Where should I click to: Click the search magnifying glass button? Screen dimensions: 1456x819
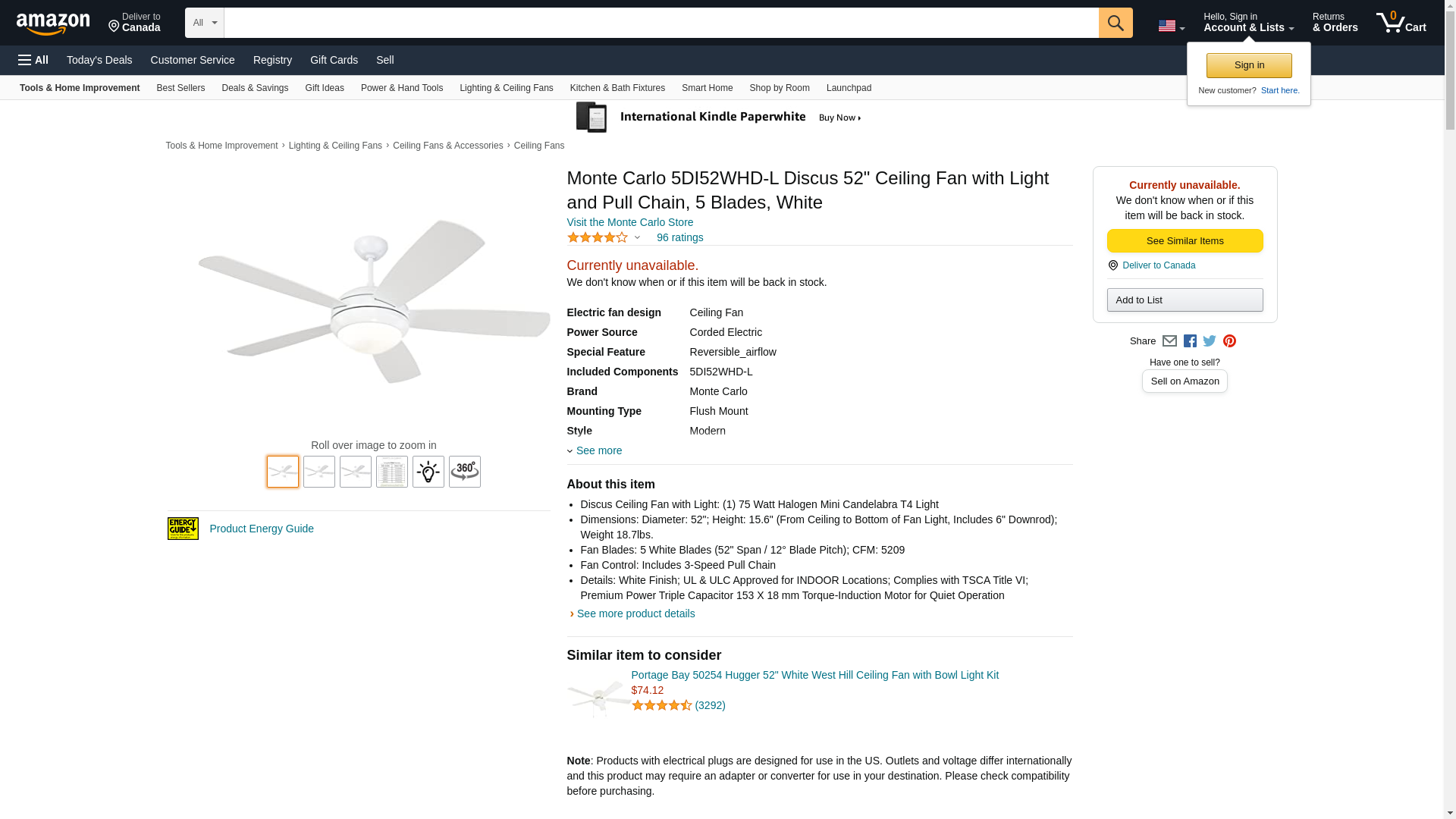pyautogui.click(x=1115, y=23)
